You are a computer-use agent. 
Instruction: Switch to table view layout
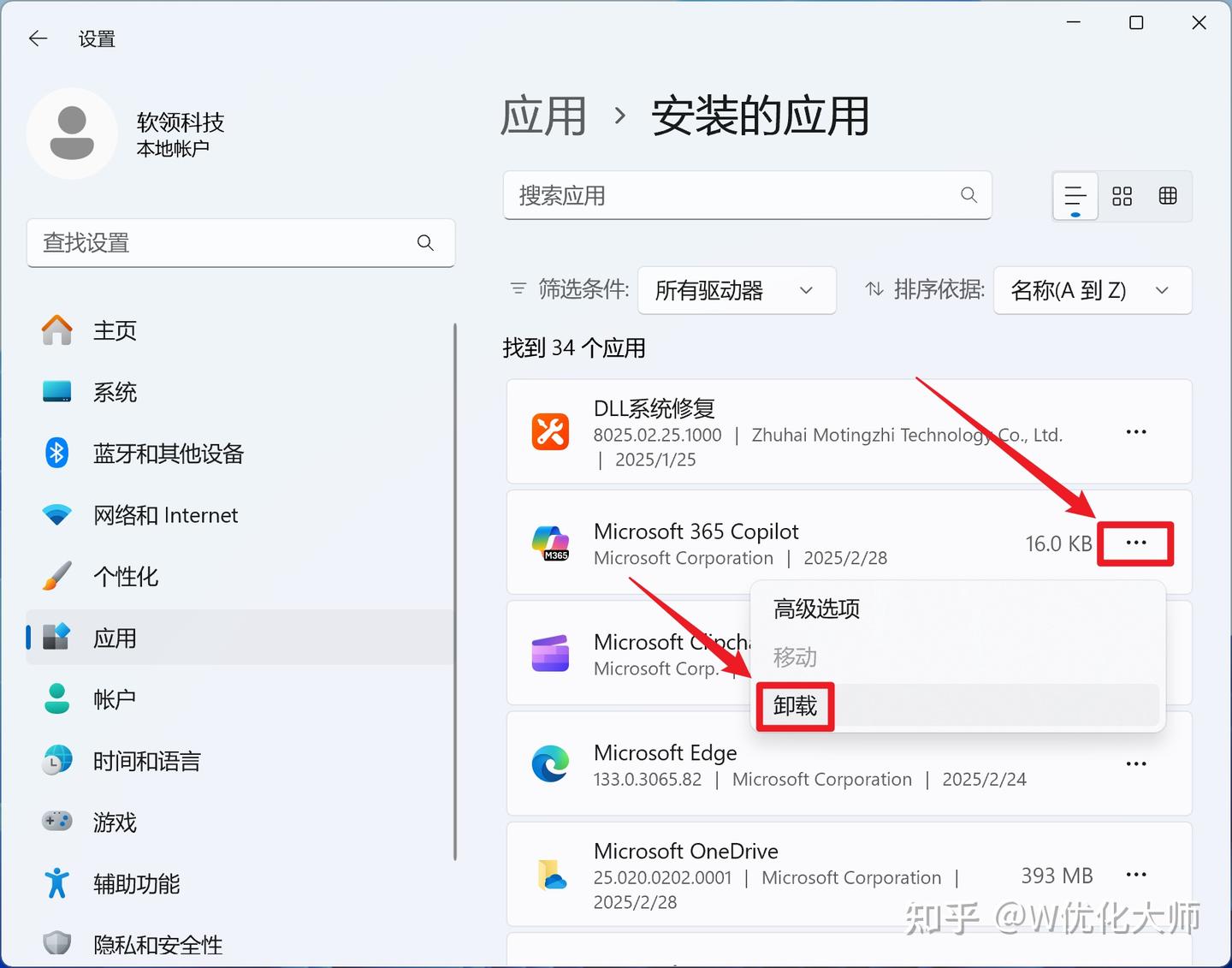point(1168,196)
